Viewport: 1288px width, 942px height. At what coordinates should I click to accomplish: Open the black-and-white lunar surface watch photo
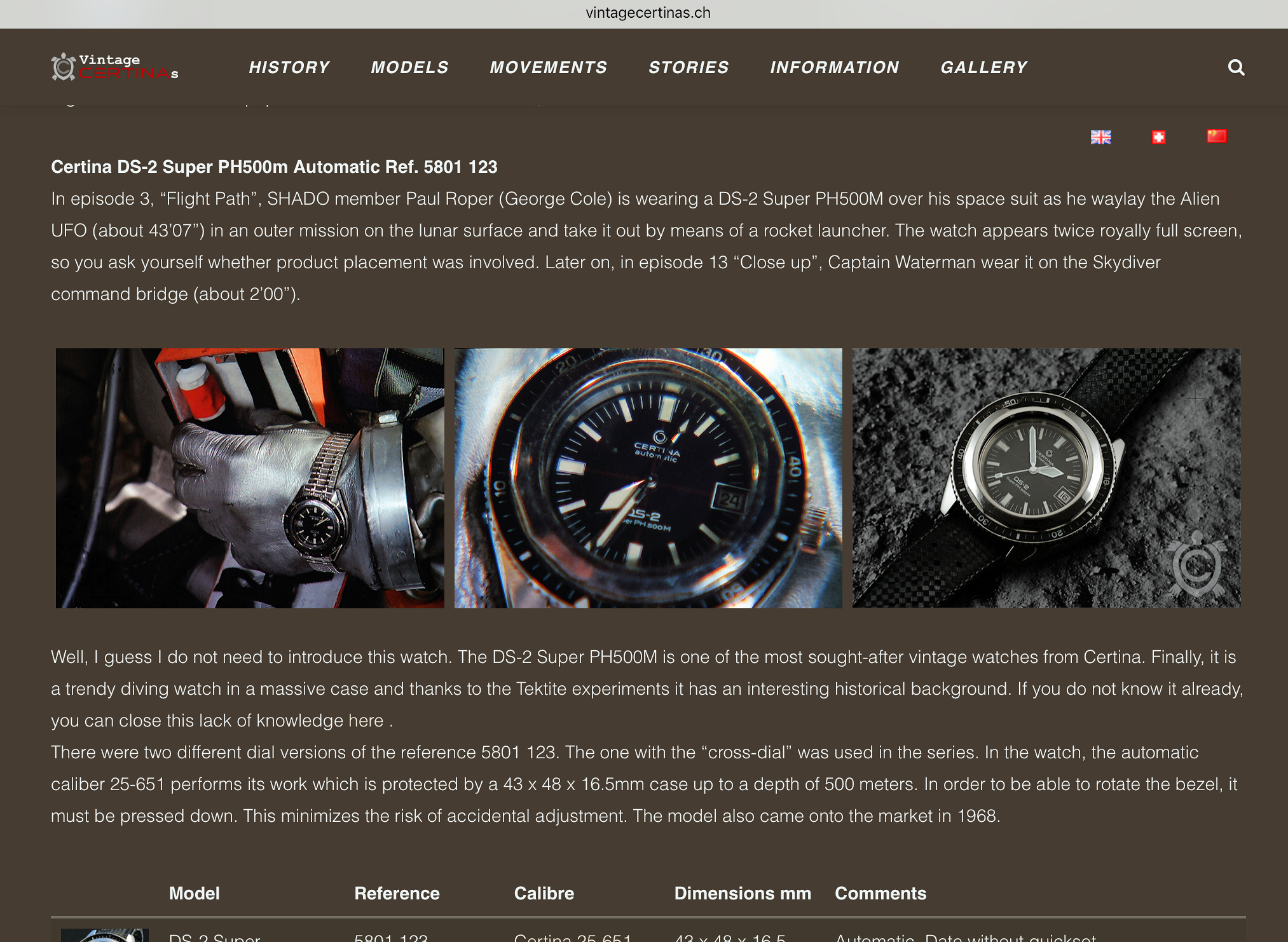(x=1046, y=478)
